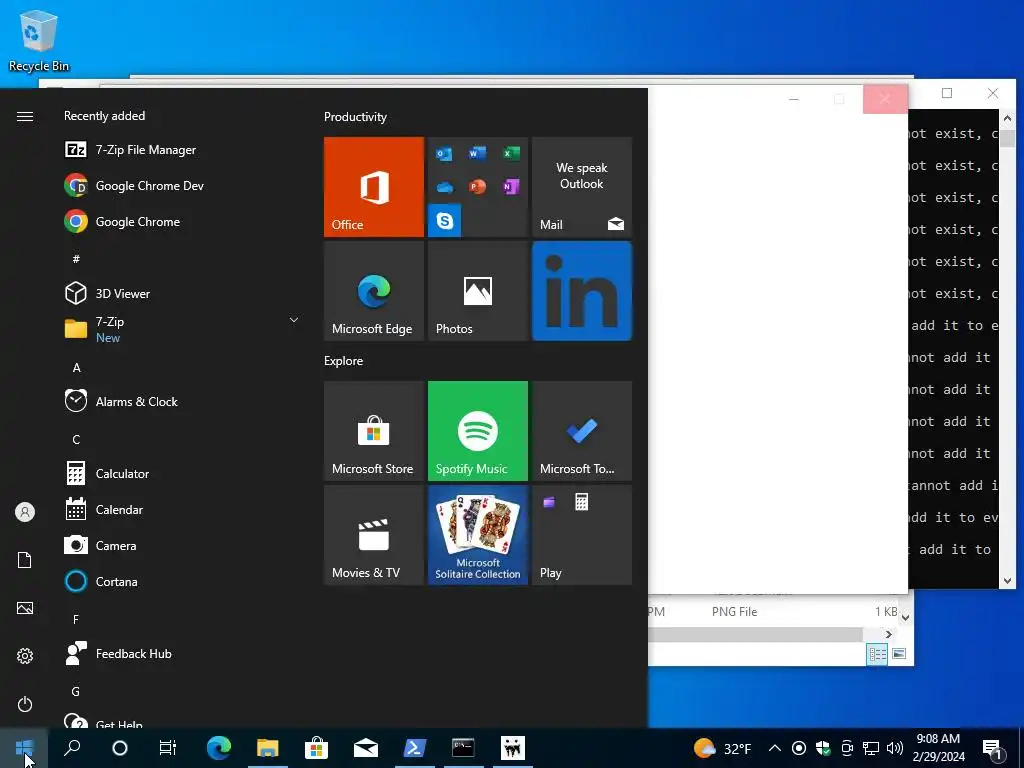Open the Microsoft Edge tile
Viewport: 1024px width, 768px height.
374,291
